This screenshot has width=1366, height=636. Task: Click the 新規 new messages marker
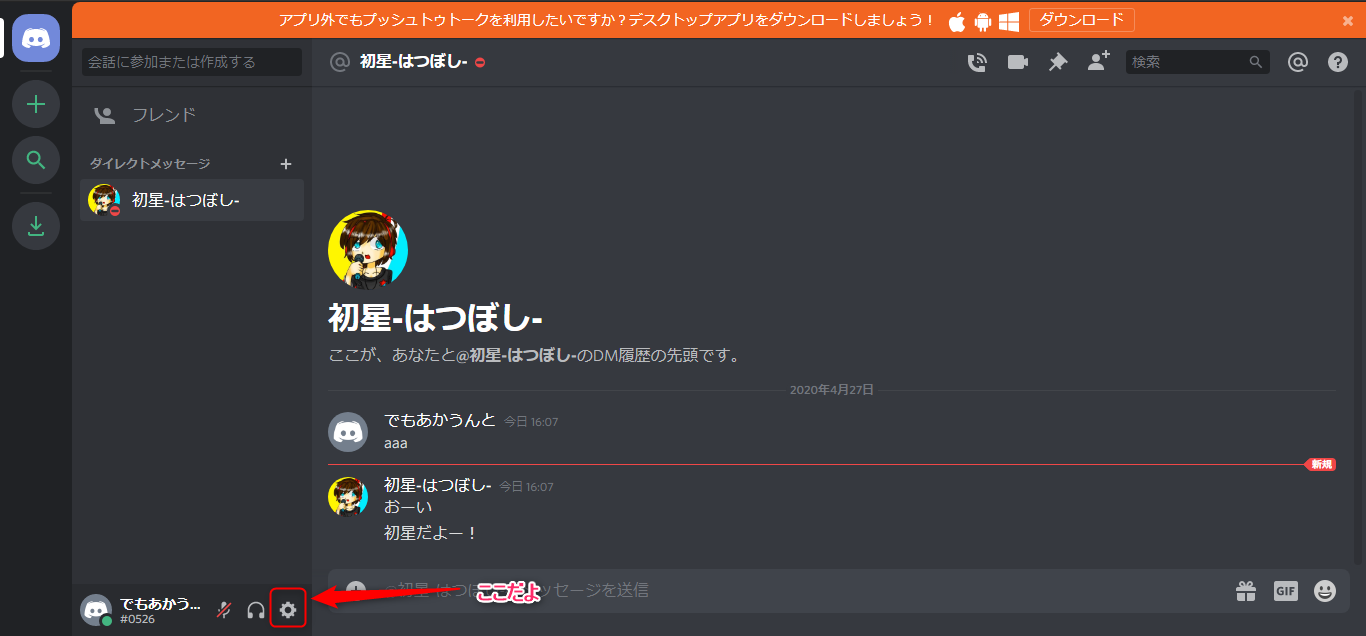click(x=1321, y=465)
